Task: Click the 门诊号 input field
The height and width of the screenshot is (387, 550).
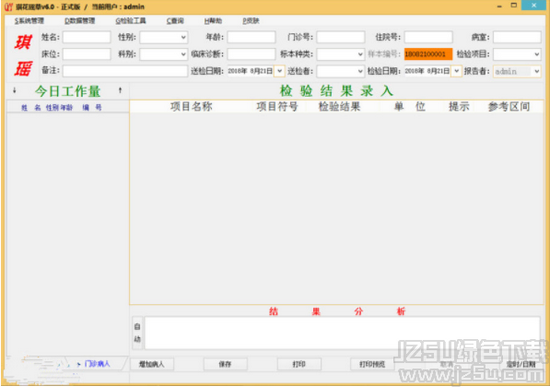Action: (x=341, y=37)
